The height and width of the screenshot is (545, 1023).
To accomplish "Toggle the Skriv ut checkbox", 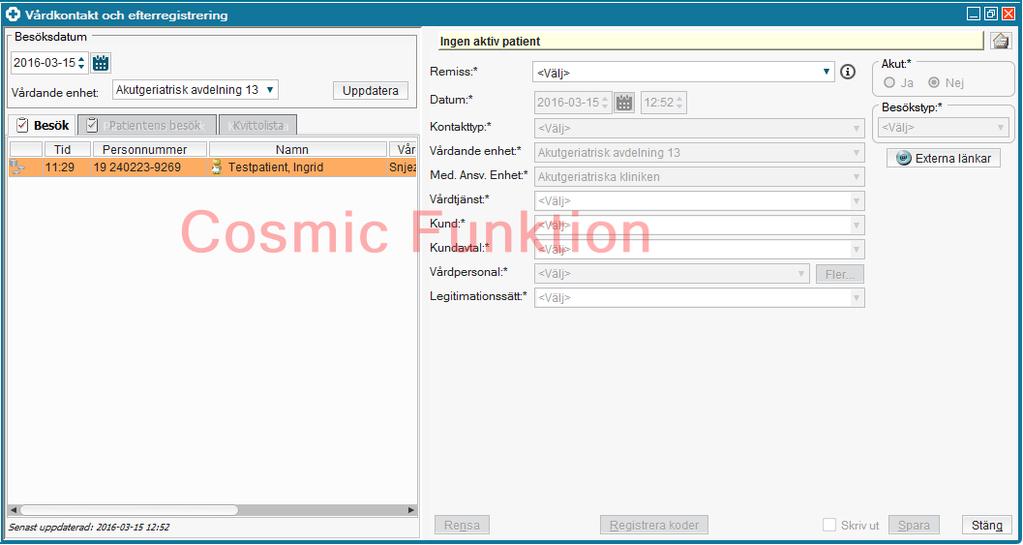I will click(x=829, y=525).
